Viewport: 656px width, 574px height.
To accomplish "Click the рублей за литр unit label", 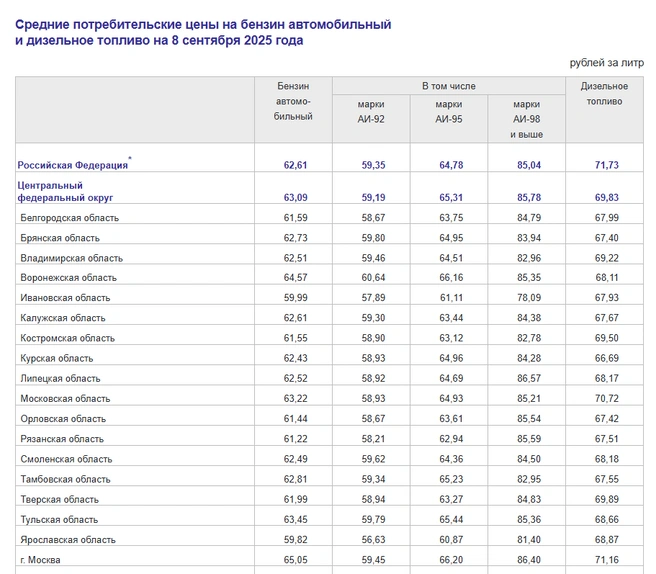I will [607, 63].
